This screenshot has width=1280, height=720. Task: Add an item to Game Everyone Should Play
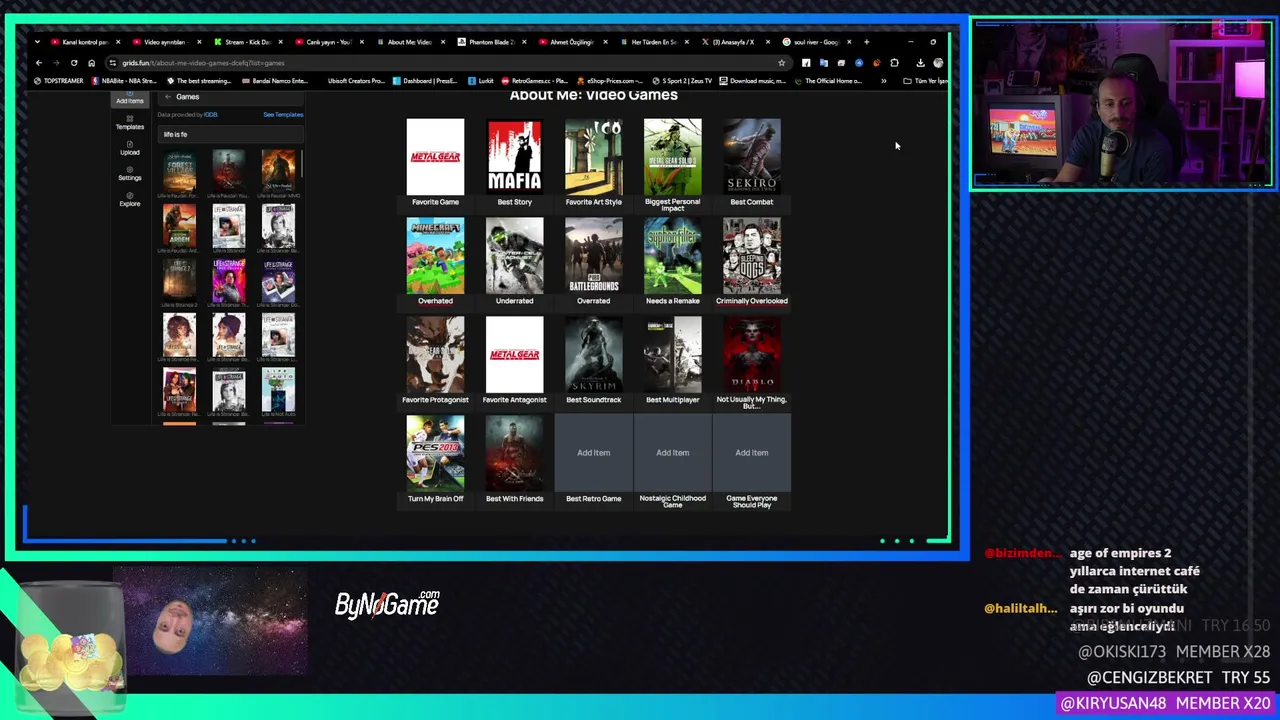752,453
